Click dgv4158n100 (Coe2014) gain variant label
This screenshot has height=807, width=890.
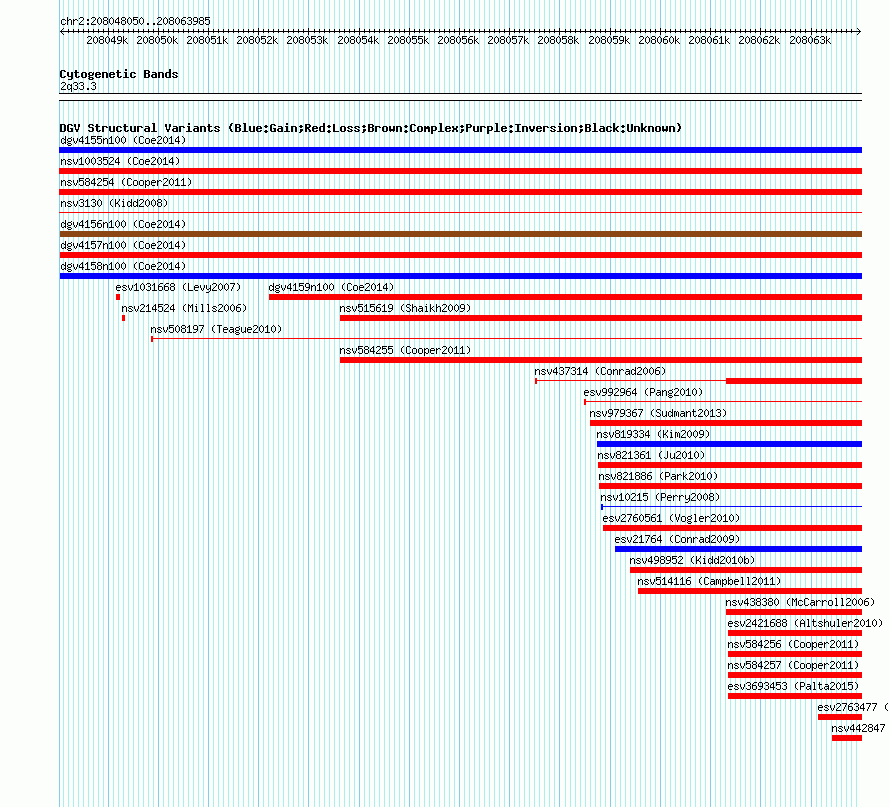(123, 266)
